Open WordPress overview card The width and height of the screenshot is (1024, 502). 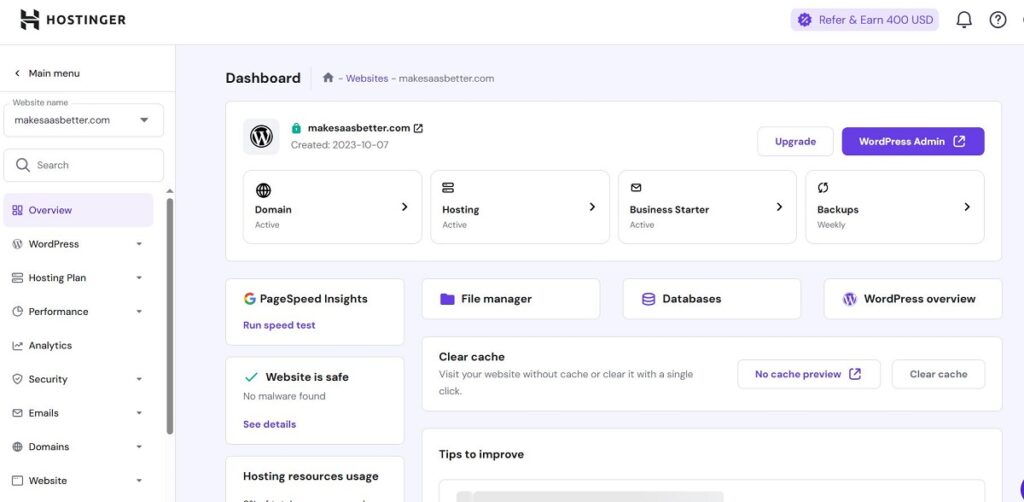click(x=913, y=299)
